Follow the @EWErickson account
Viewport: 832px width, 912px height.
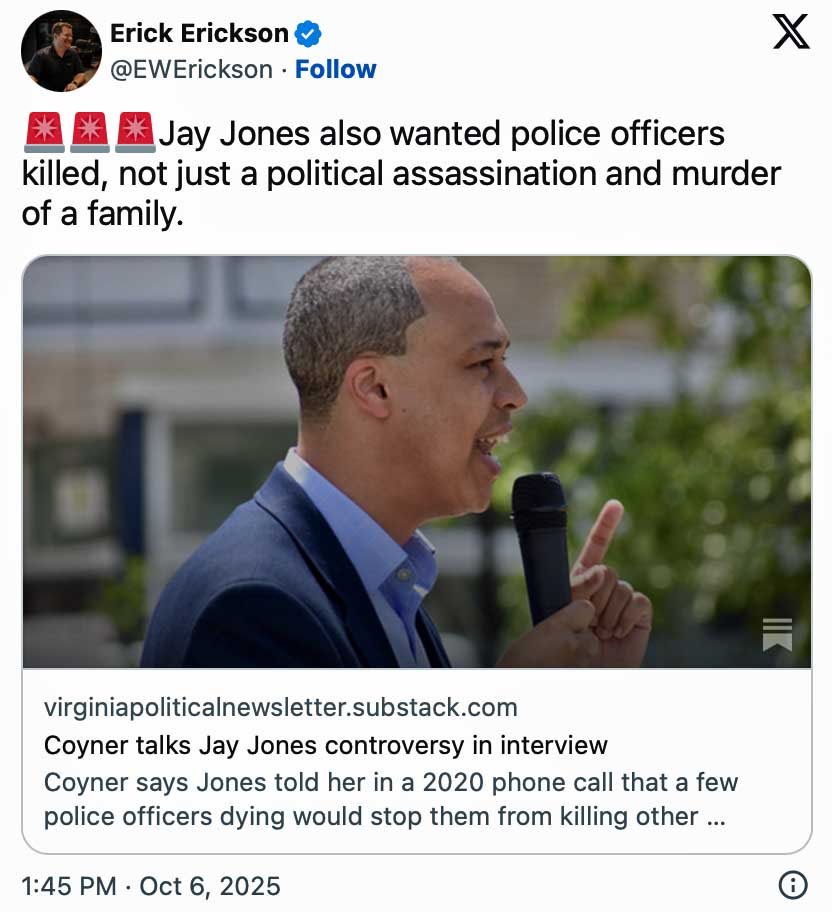pyautogui.click(x=335, y=69)
